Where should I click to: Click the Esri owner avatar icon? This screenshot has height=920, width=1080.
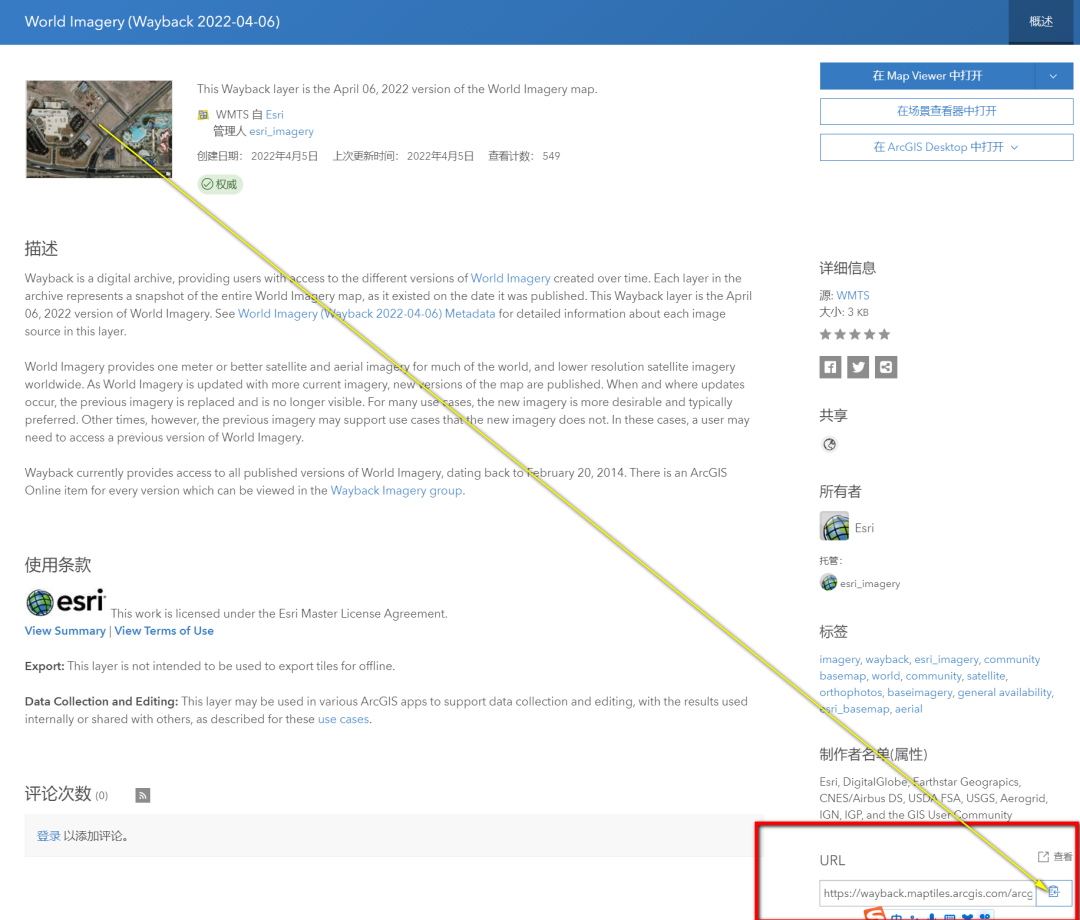[834, 527]
